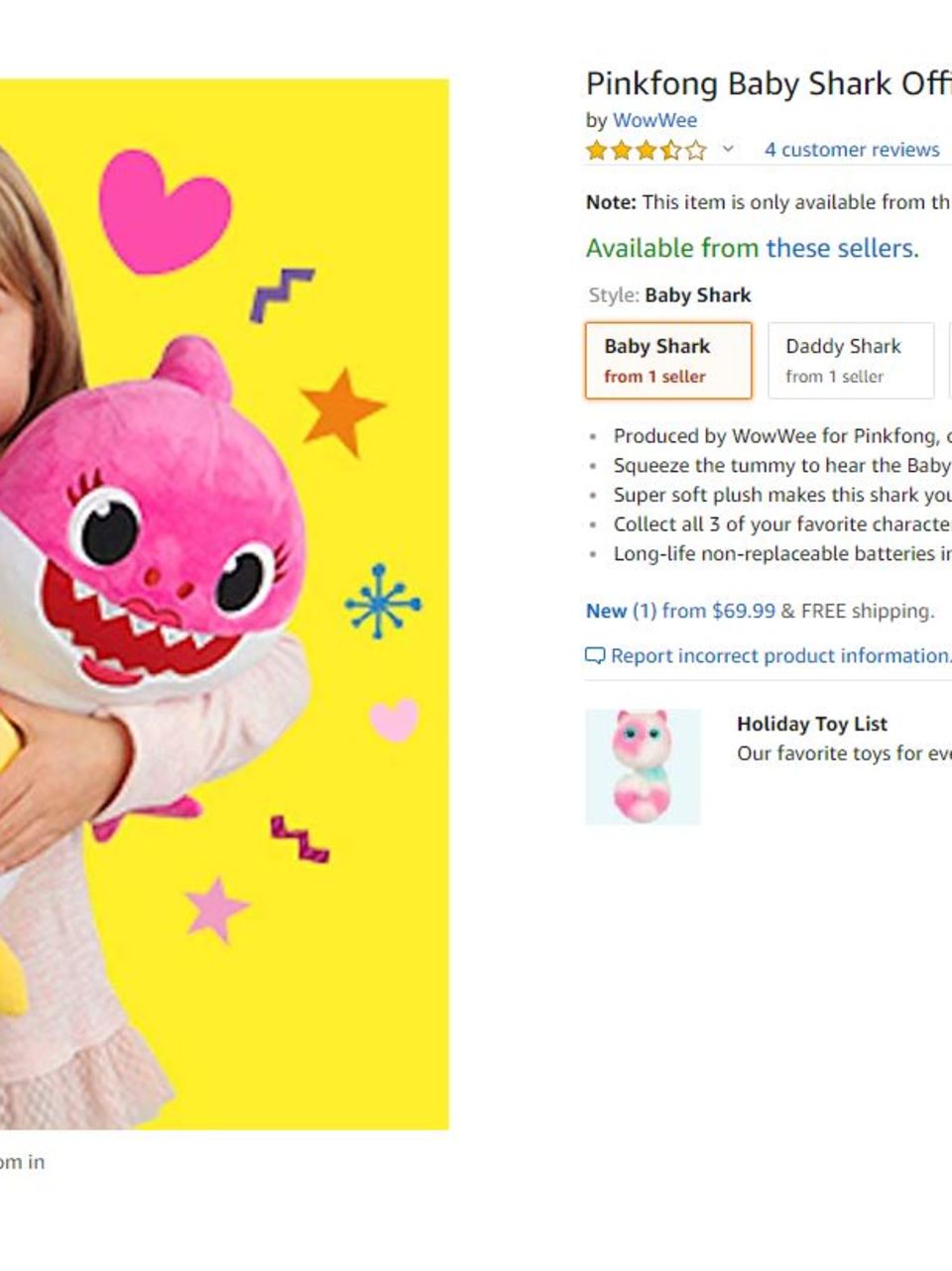The height and width of the screenshot is (1271, 952).
Task: Select the Baby Shark style option
Action: click(667, 360)
